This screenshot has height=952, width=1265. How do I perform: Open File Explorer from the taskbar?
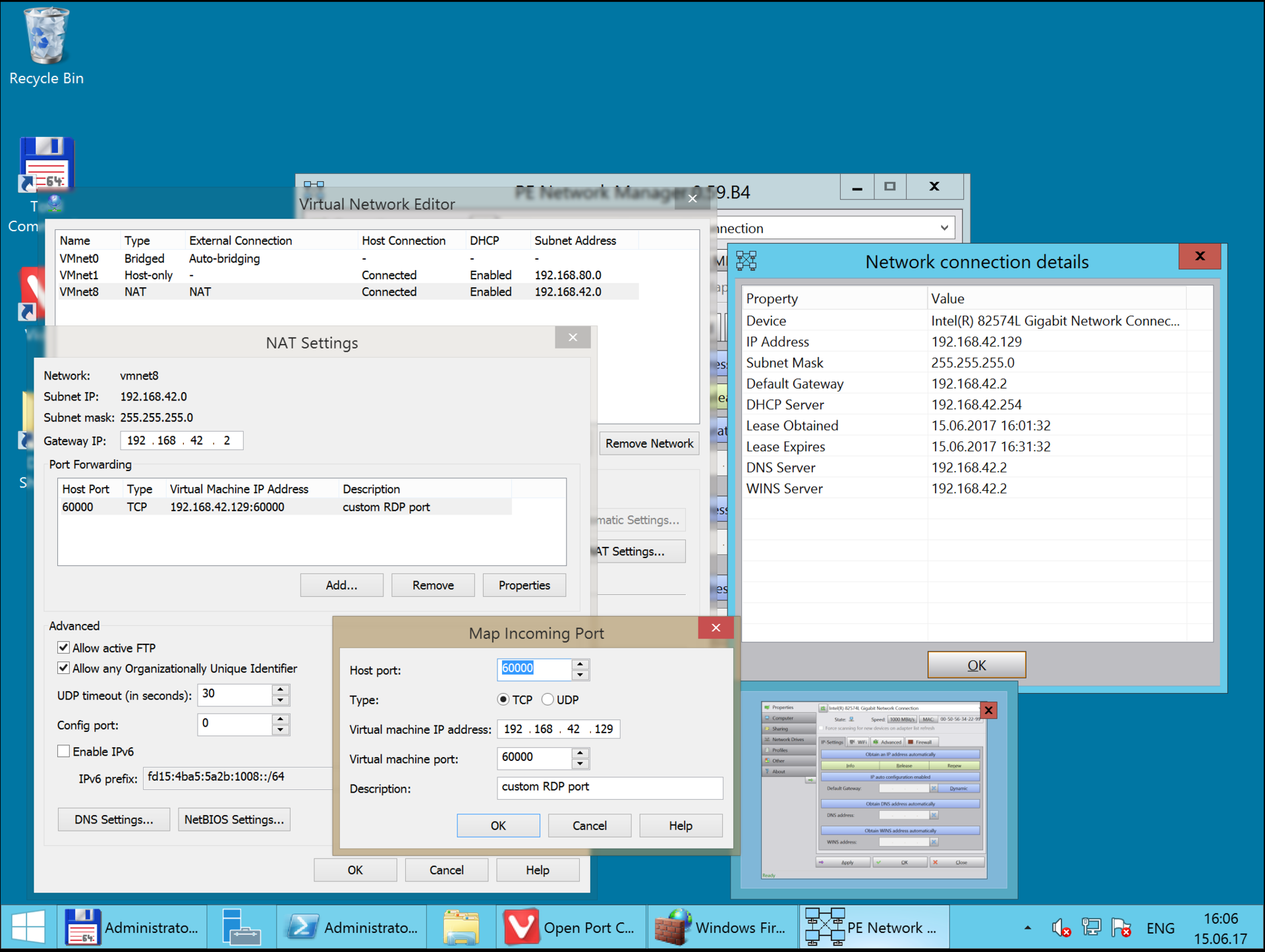click(461, 927)
